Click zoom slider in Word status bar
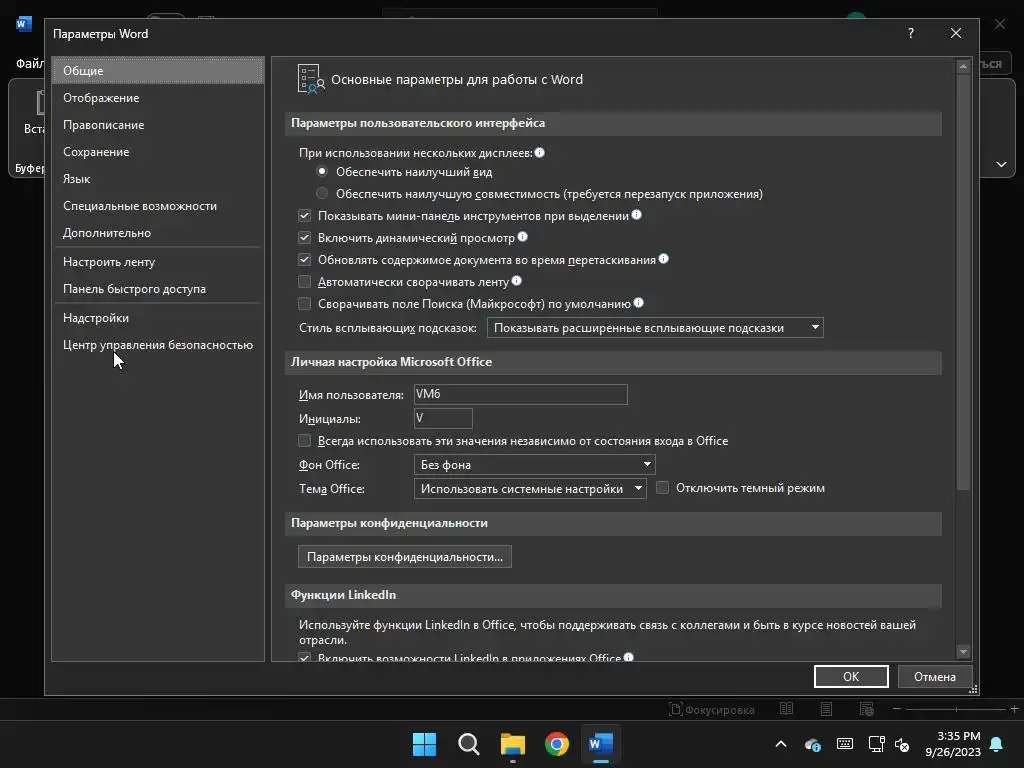The height and width of the screenshot is (768, 1024). (956, 709)
